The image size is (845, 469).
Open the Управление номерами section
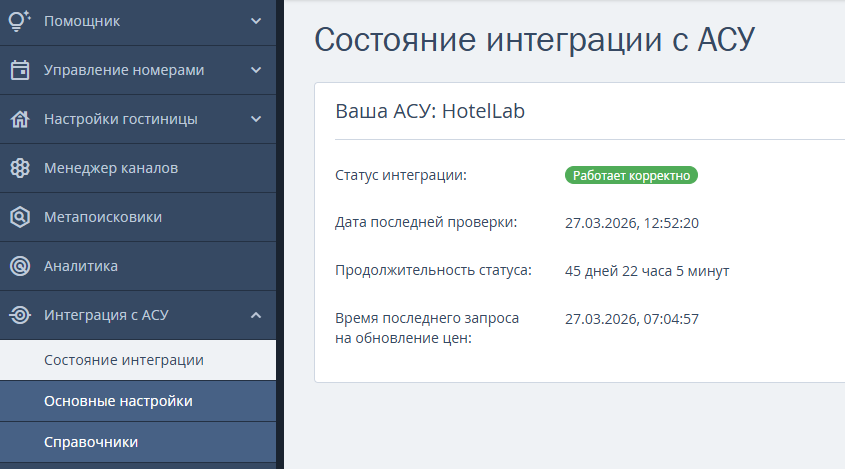[138, 70]
